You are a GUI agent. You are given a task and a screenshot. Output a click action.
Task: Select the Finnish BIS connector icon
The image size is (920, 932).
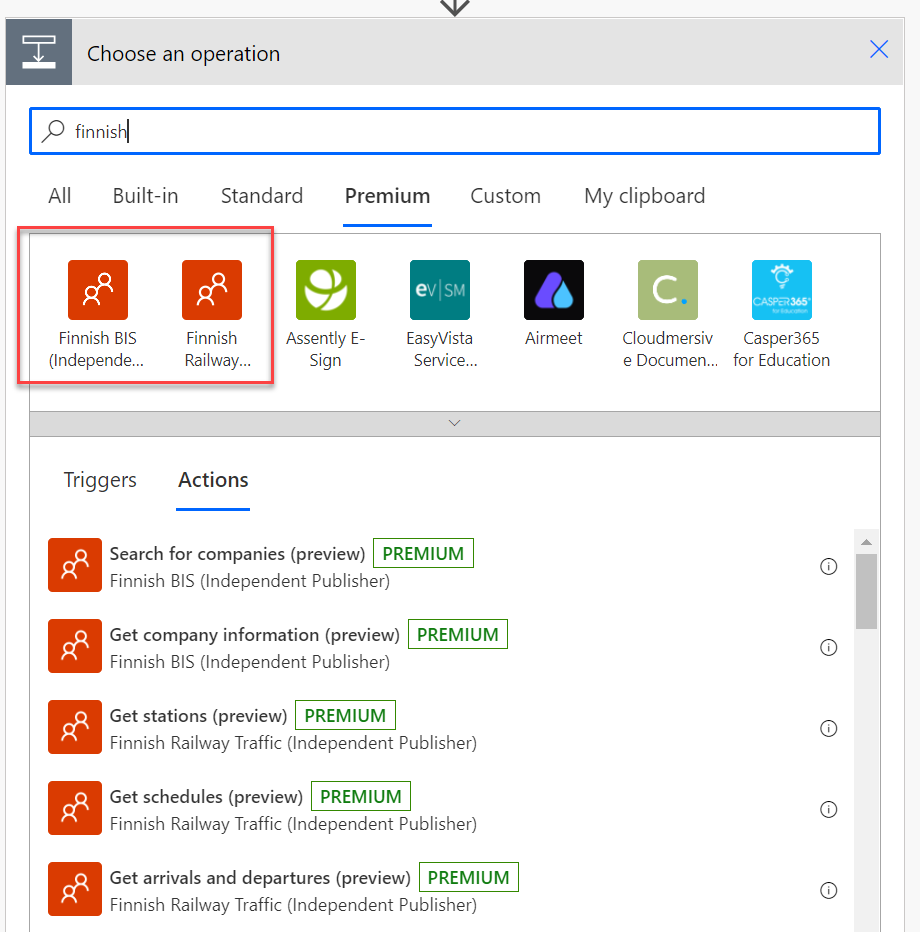click(98, 290)
